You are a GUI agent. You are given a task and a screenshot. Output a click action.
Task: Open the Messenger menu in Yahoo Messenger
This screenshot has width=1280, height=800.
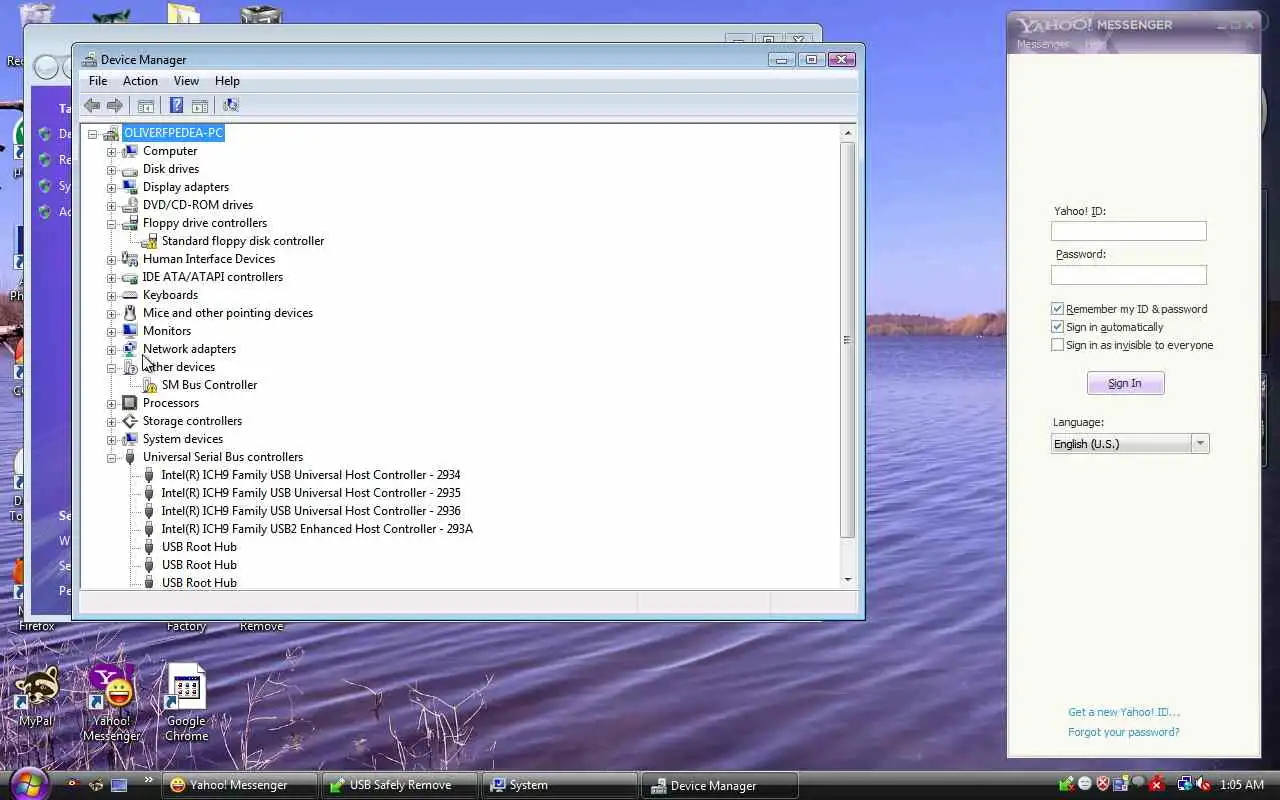(1043, 44)
